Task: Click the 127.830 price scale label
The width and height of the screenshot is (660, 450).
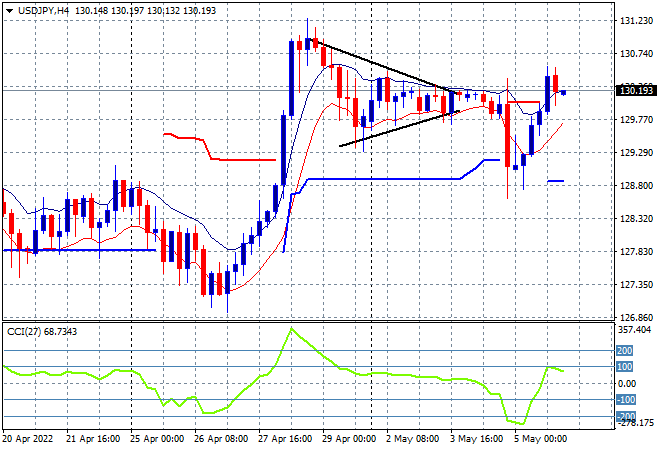Action: point(636,252)
